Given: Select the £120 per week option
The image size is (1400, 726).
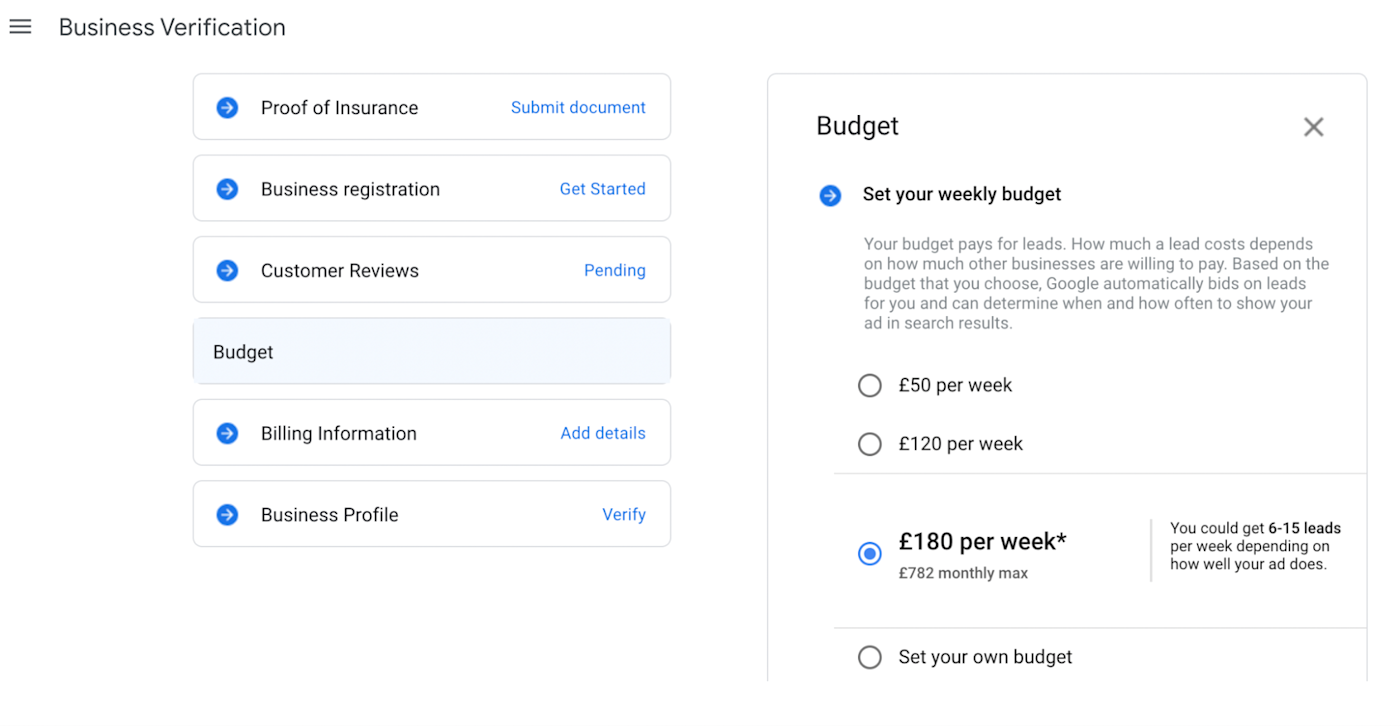Looking at the screenshot, I should point(870,444).
